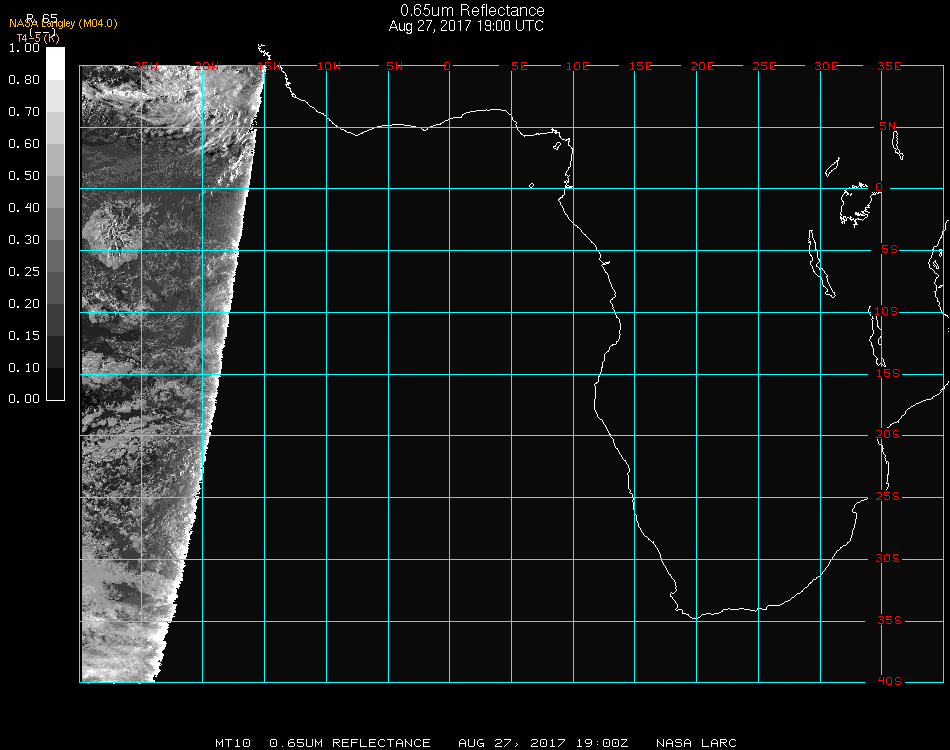
Task: Click the 0.50 colorbar label
Action: pos(24,176)
